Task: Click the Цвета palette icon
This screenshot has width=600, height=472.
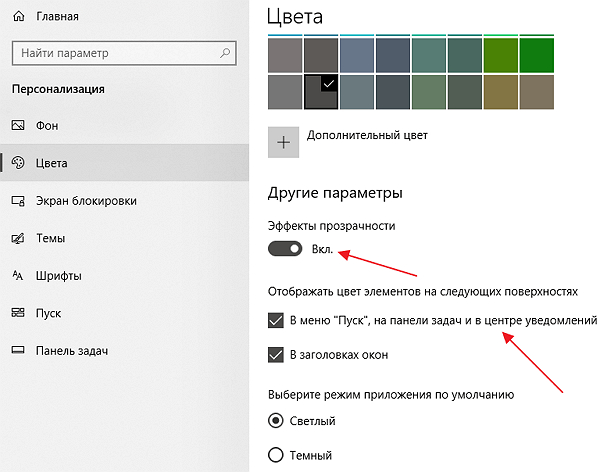Action: 17,163
